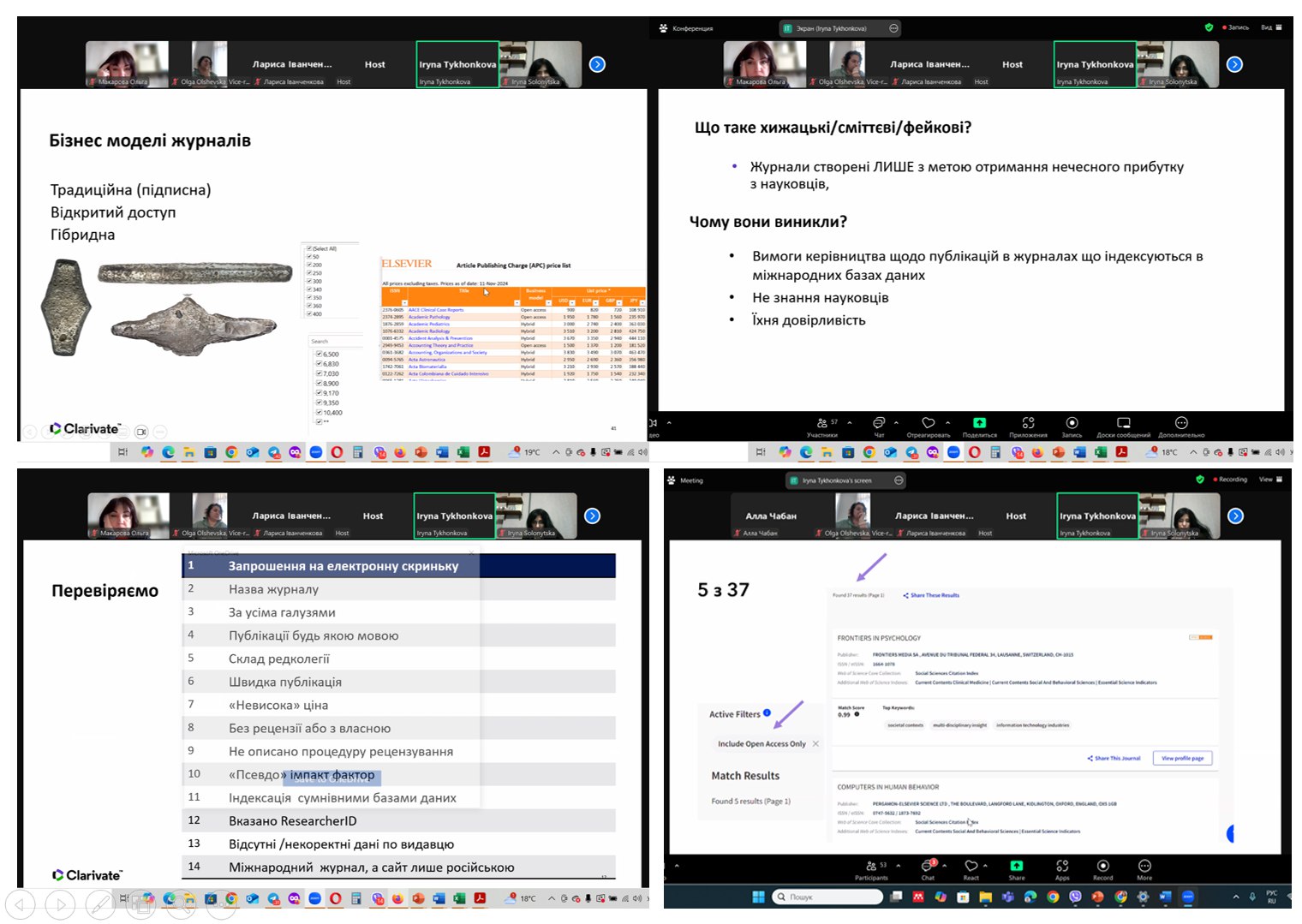Click the Share This Journal link
The image size is (1302, 924).
point(1114,758)
